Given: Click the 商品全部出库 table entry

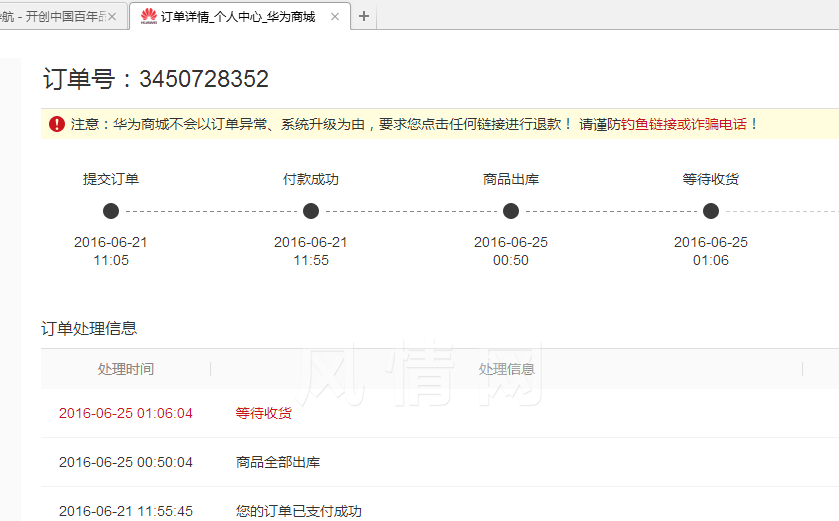Looking at the screenshot, I should pyautogui.click(x=278, y=462).
